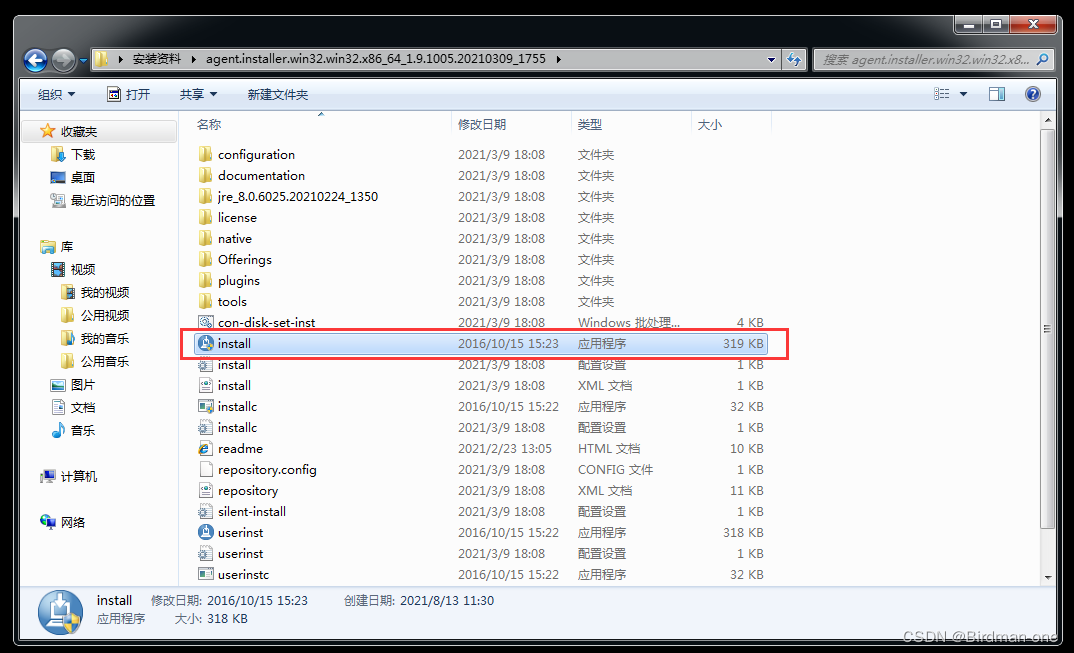Toggle the preview pane icon

click(x=997, y=94)
